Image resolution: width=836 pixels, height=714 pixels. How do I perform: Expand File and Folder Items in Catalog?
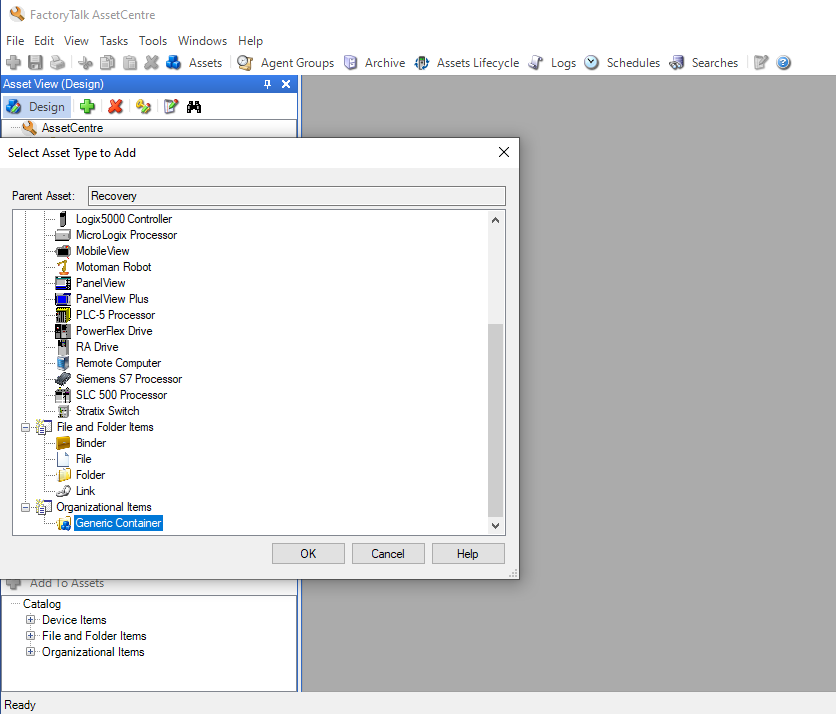30,636
